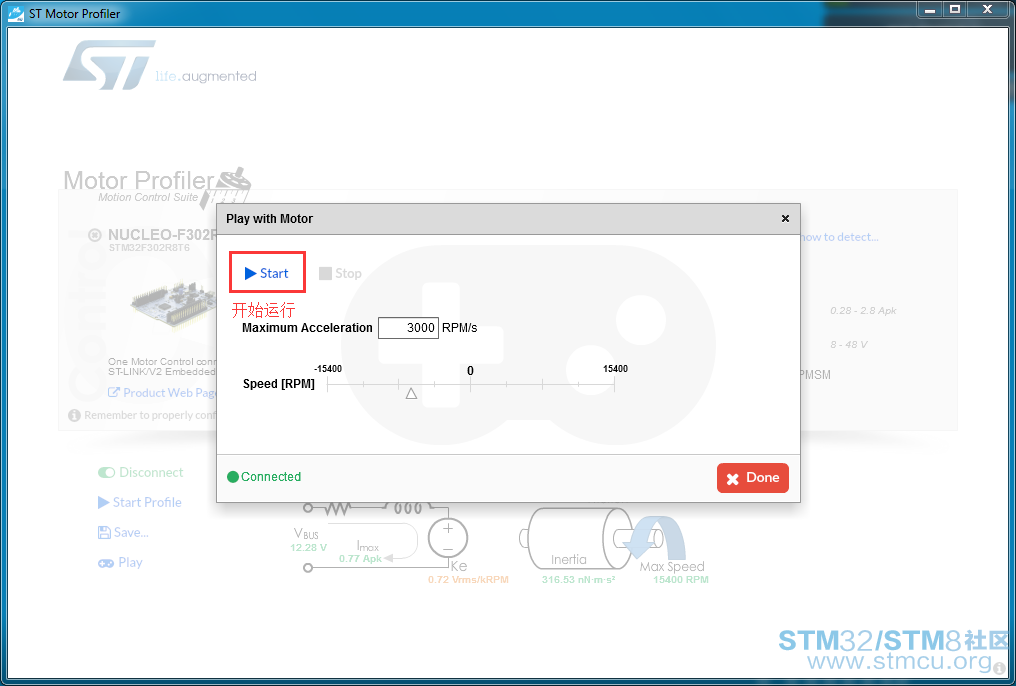Click the VBUS 12.28 V value
The width and height of the screenshot is (1016, 686).
308,547
